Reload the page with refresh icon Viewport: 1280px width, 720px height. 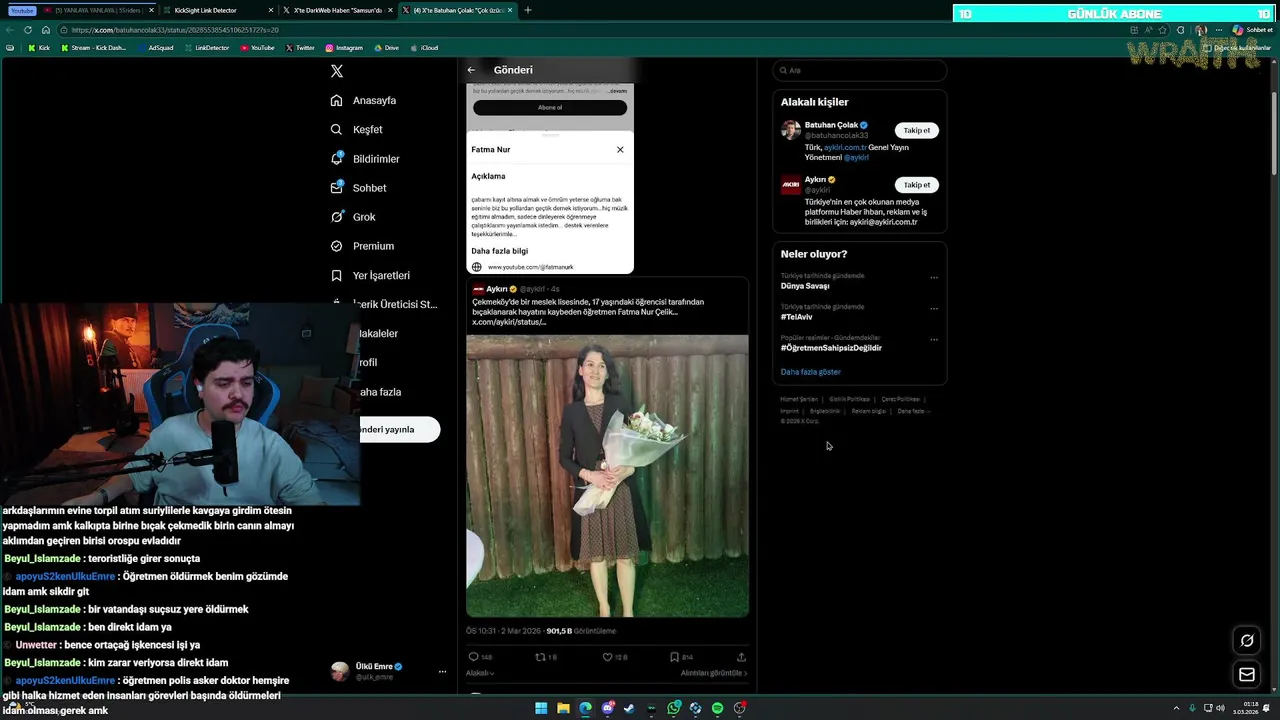[28, 30]
